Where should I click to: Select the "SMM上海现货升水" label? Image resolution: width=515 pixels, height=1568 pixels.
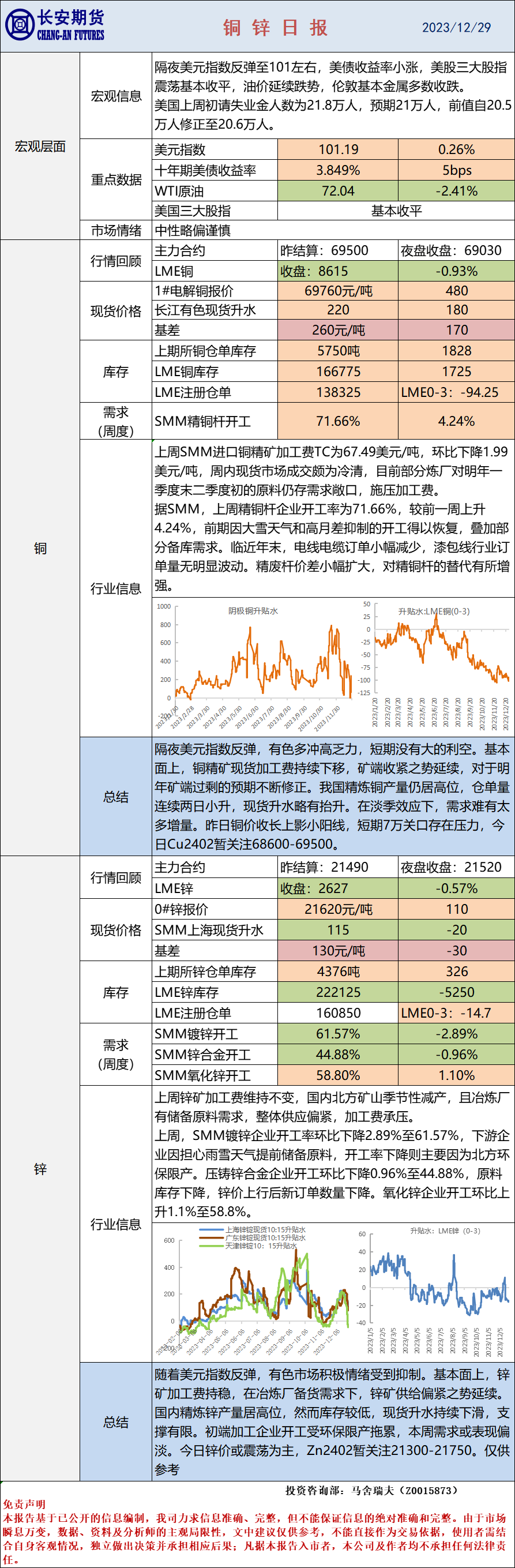point(215,930)
